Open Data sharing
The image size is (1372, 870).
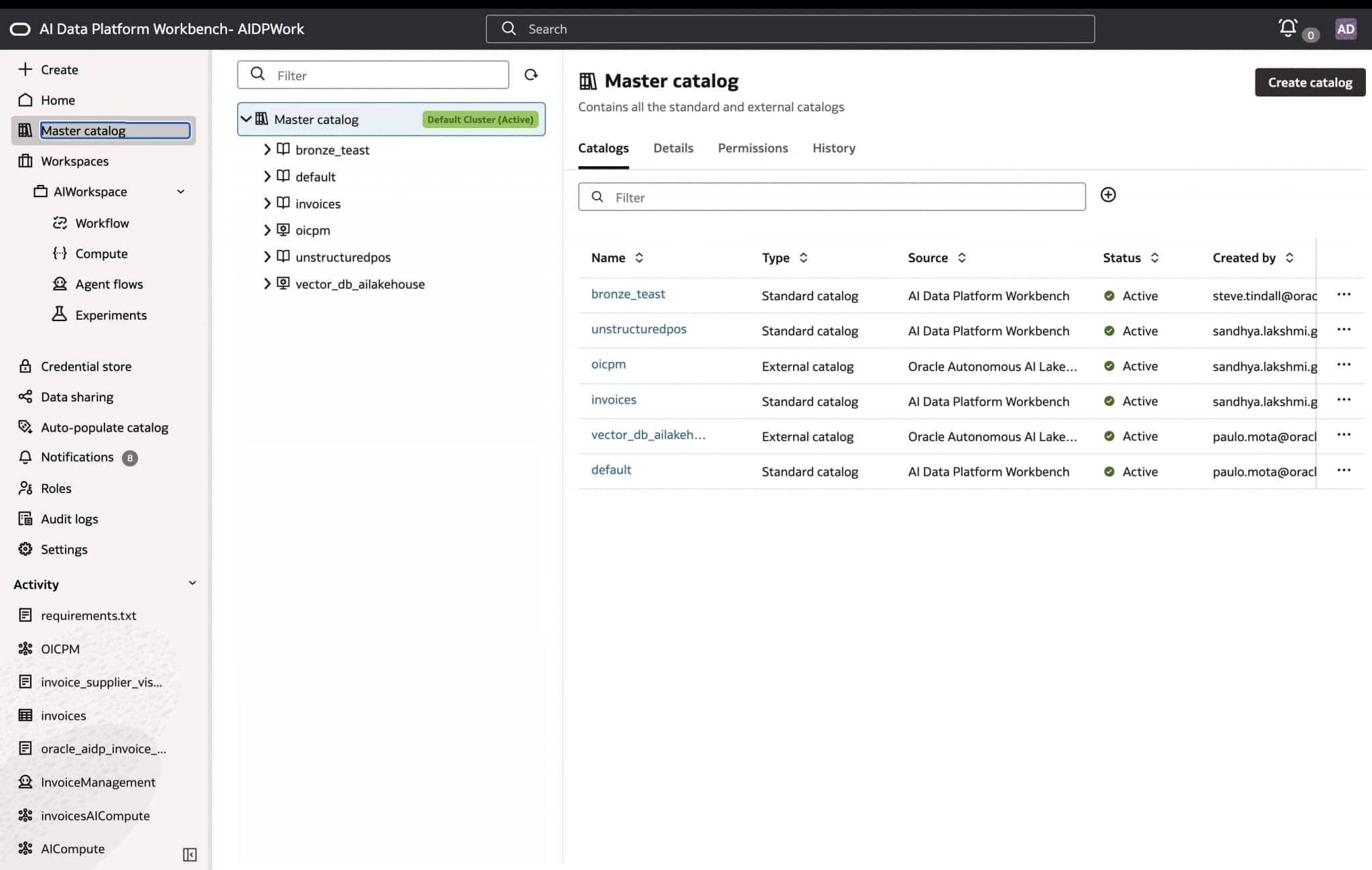77,397
